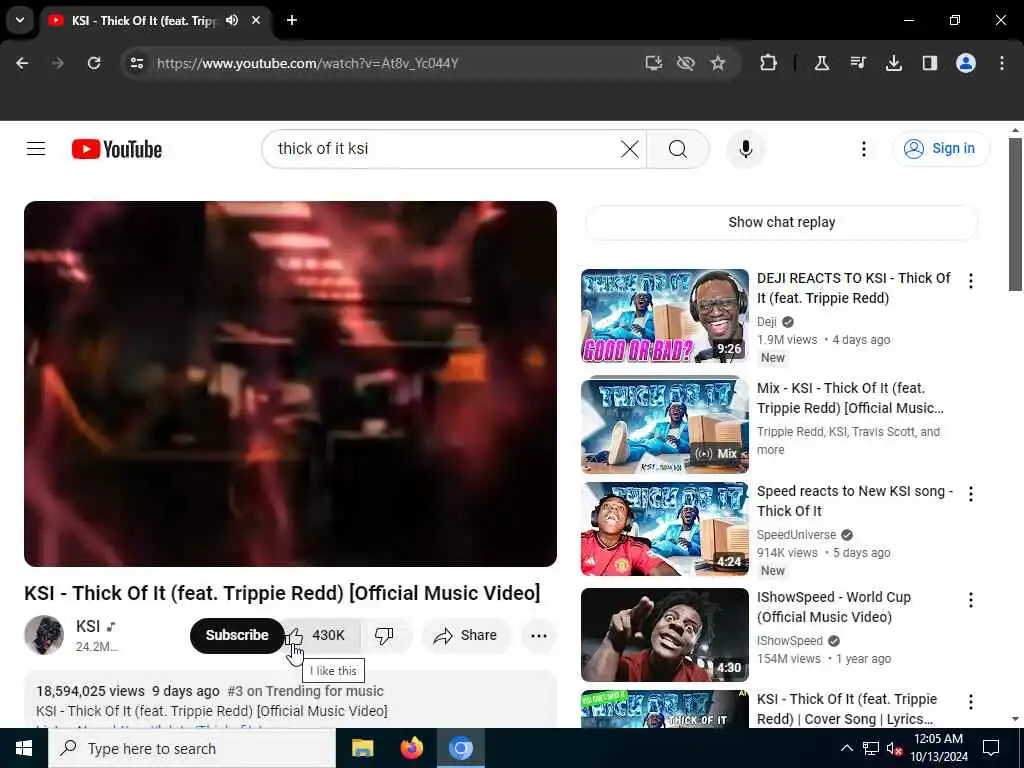Toggle browser side panel
Screen dimensions: 1024x768
929,63
